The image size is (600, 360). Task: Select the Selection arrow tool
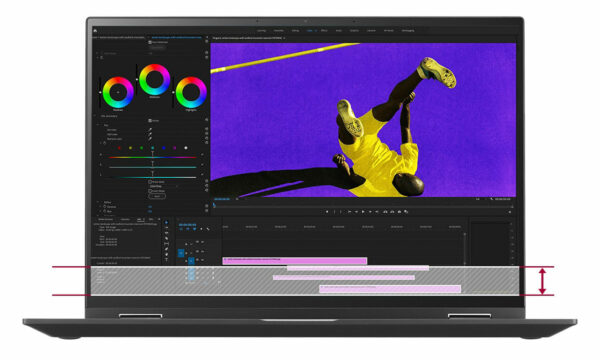click(166, 222)
